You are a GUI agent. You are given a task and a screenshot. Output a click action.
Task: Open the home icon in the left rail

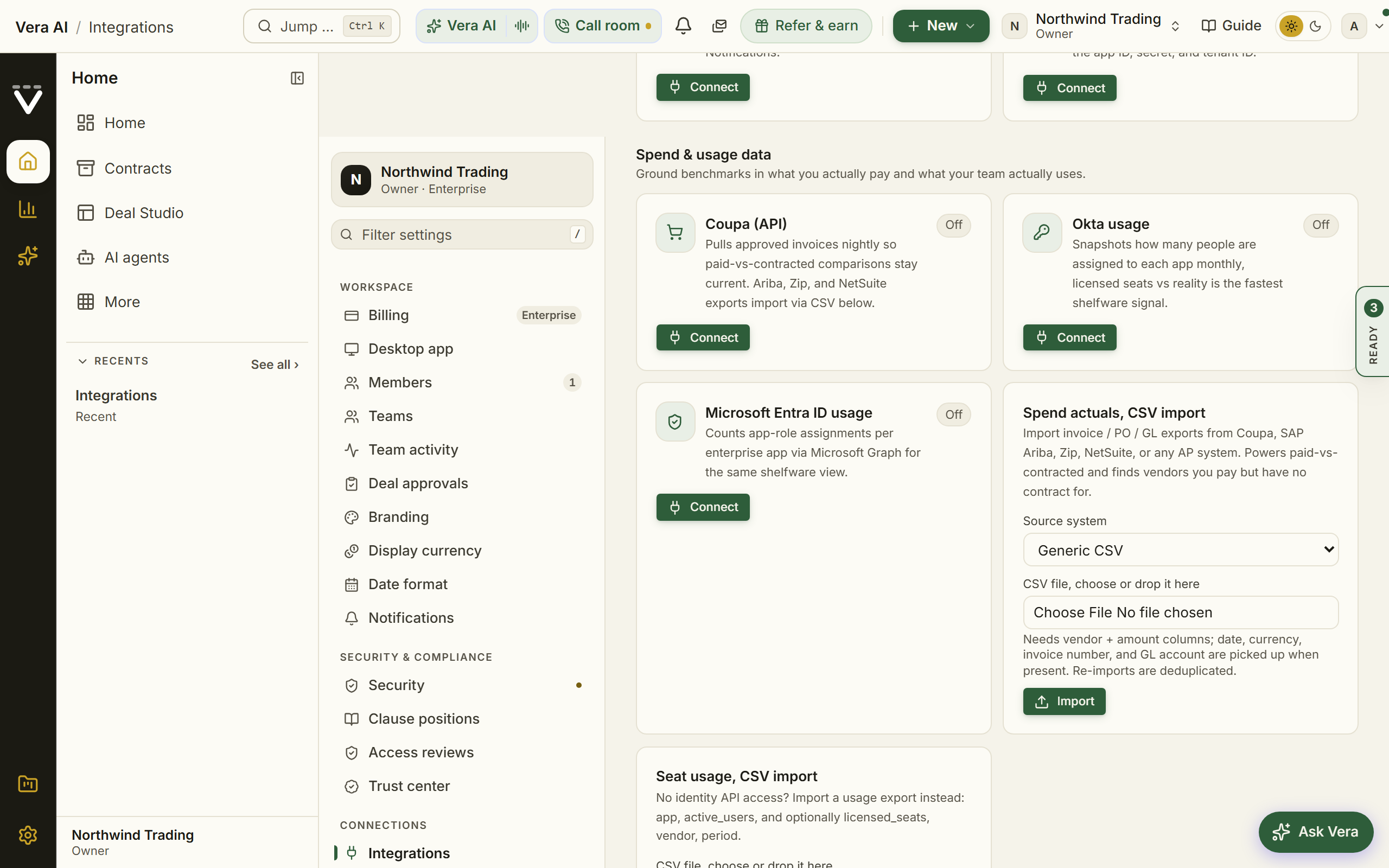click(x=28, y=161)
